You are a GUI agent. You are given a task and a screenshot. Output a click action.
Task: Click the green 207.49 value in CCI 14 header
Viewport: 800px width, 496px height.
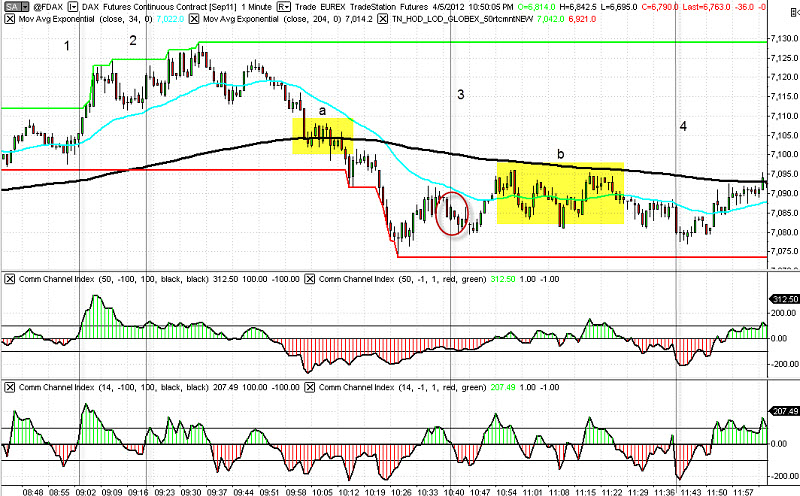[503, 387]
